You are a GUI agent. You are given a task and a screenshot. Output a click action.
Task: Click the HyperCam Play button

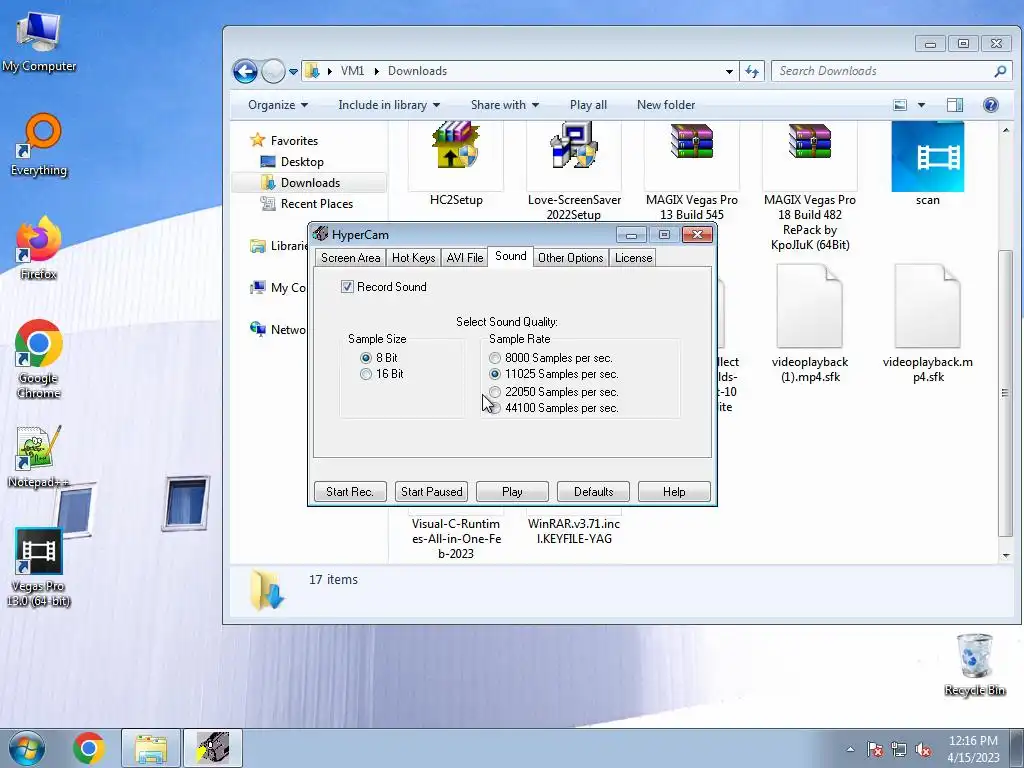[512, 492]
